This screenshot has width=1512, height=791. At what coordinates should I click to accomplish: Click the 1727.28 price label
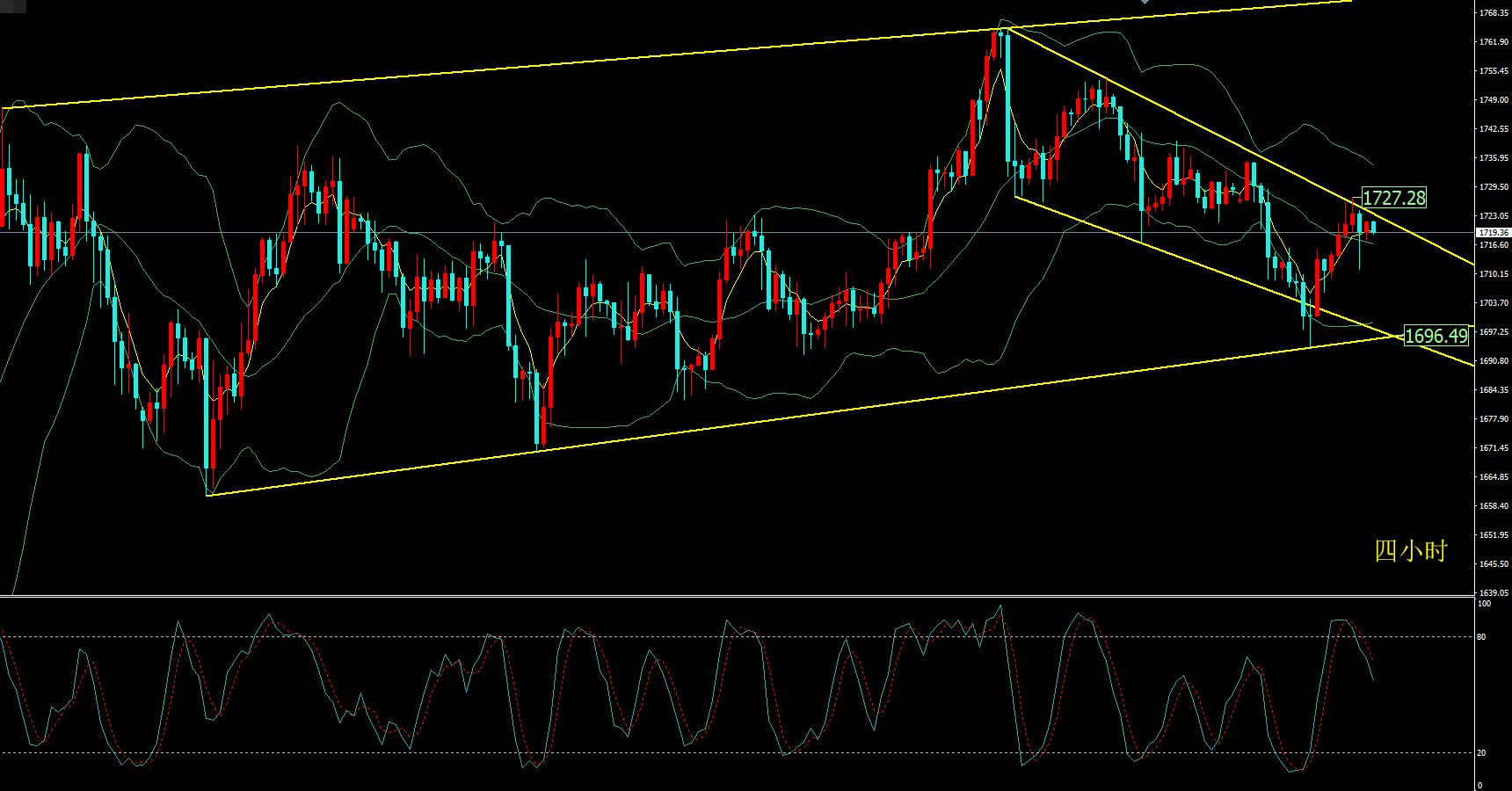coord(1393,198)
